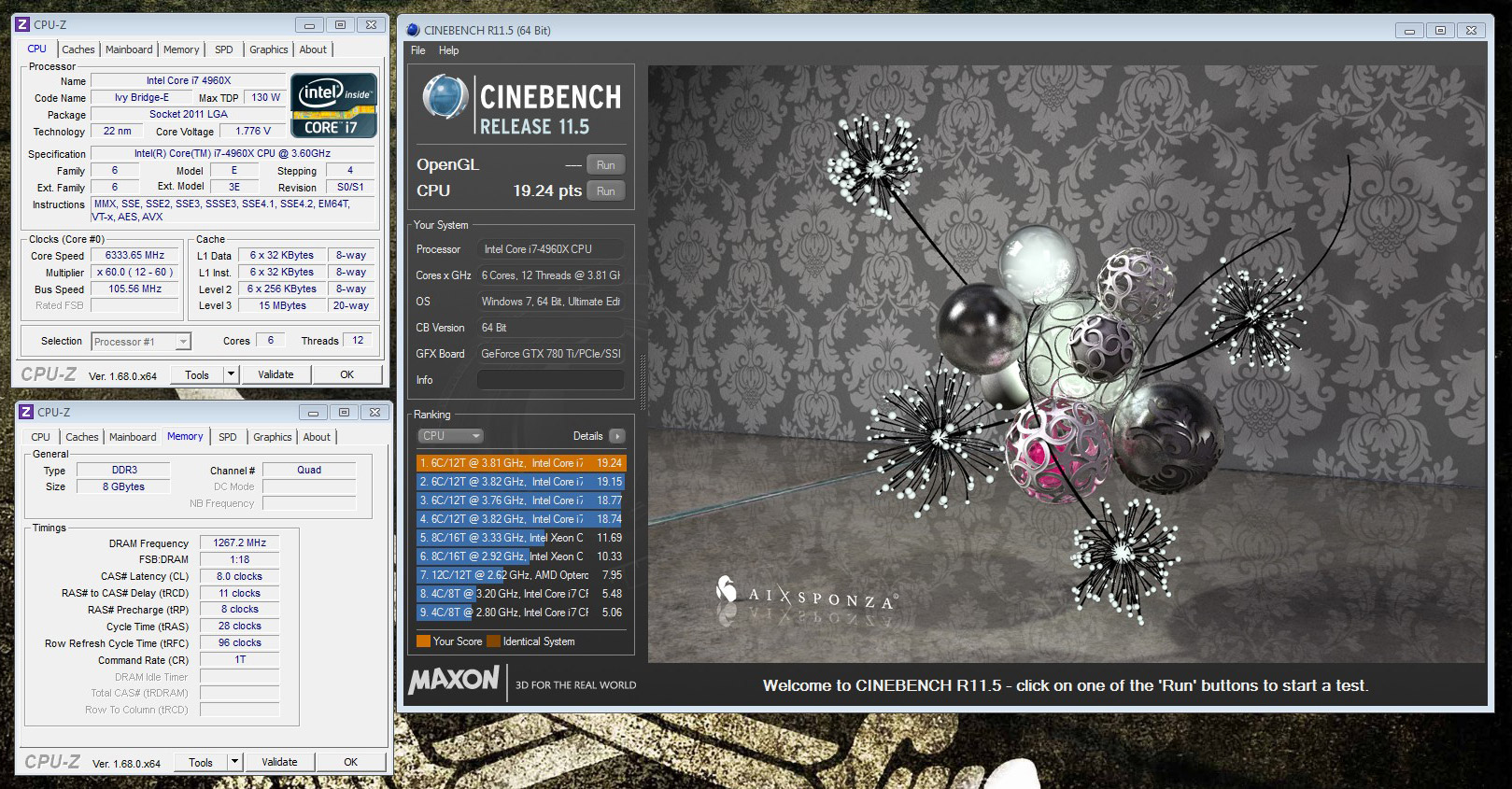Select ranking entry 6 Xeon scoring 10.33
The height and width of the screenshot is (789, 1512).
pyautogui.click(x=521, y=557)
